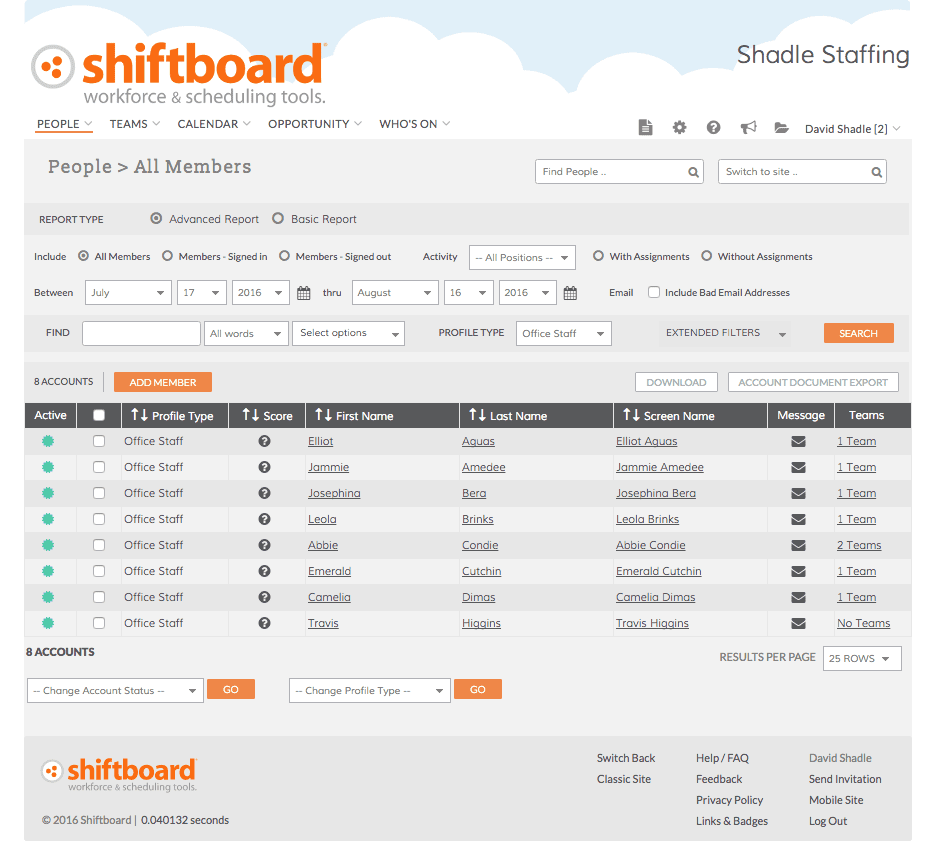Choose Members - Signed out option
The height and width of the screenshot is (859, 937).
[x=284, y=256]
